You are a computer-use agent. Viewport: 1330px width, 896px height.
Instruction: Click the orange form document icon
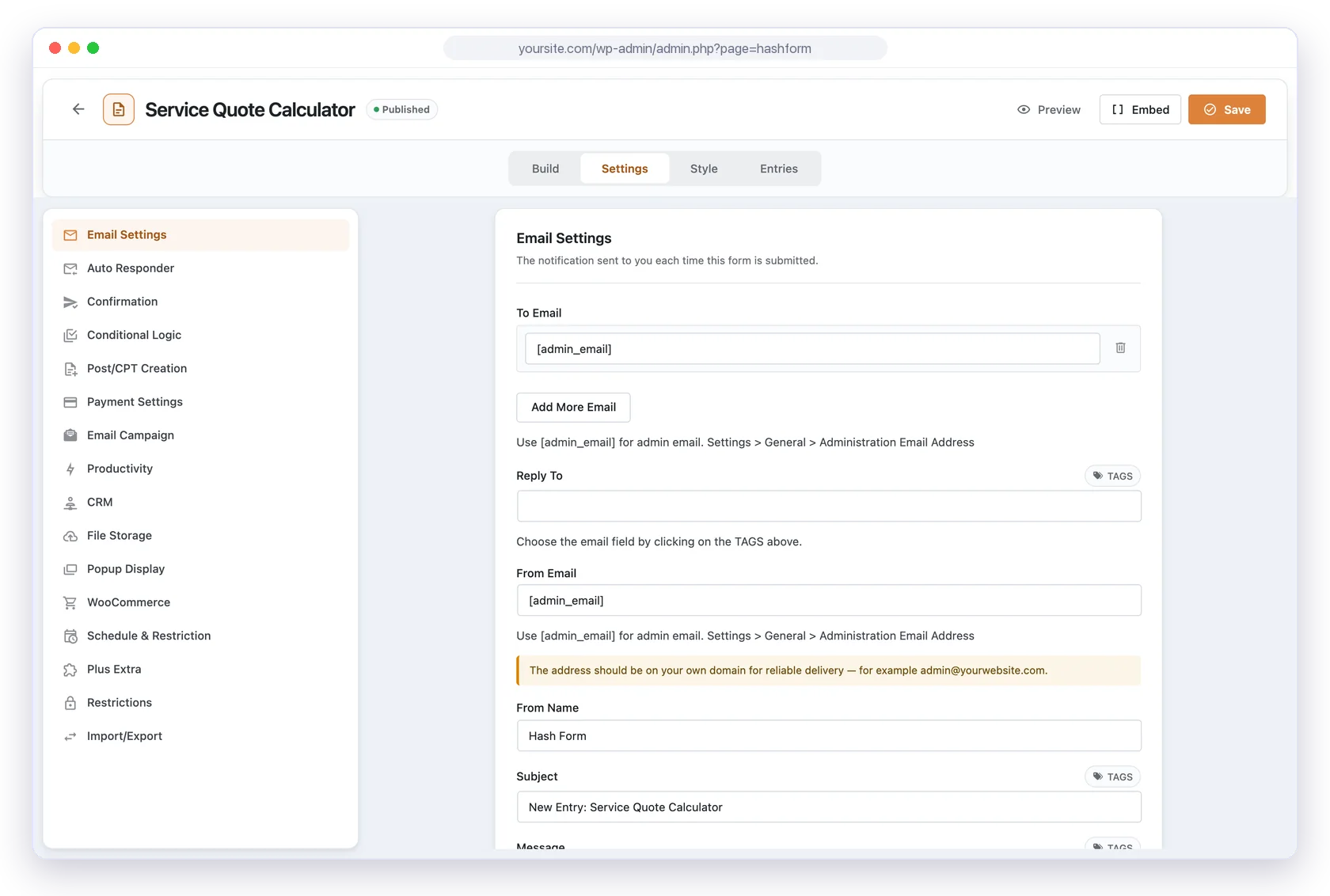coord(119,109)
